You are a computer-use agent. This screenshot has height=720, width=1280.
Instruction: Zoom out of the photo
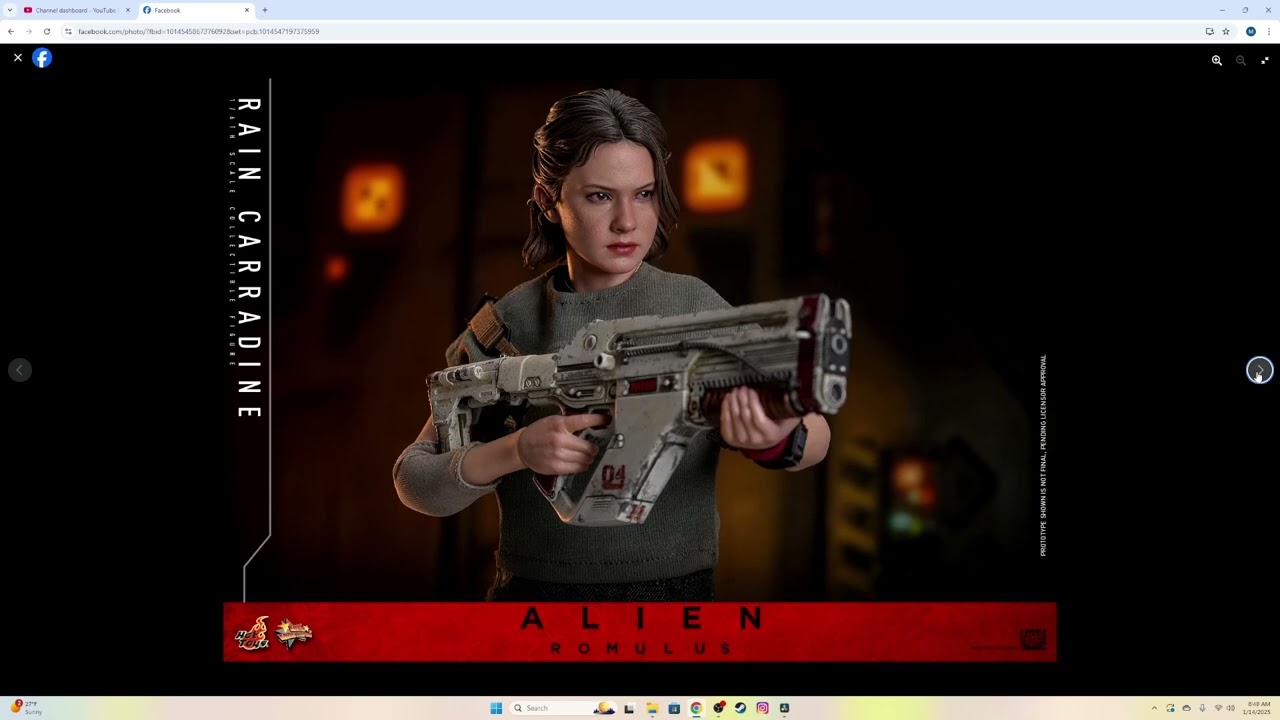(1241, 60)
